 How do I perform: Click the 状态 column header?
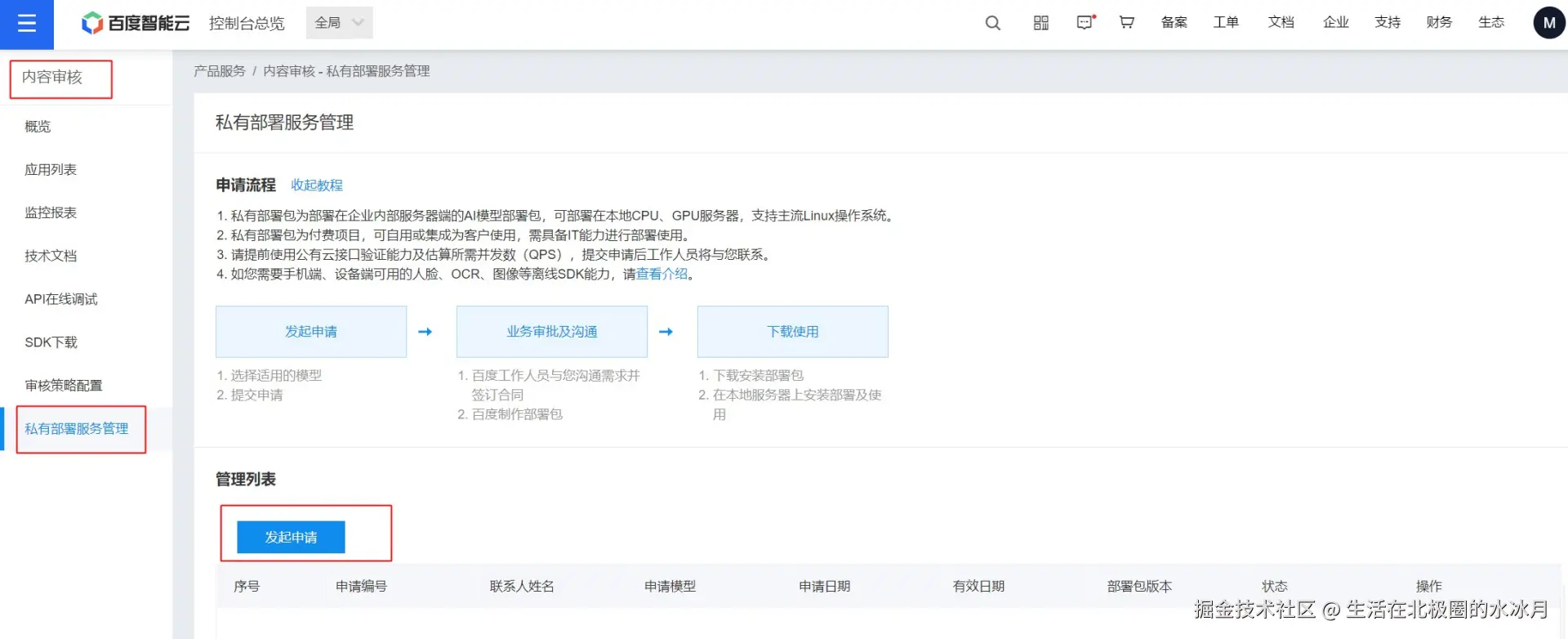click(1275, 587)
